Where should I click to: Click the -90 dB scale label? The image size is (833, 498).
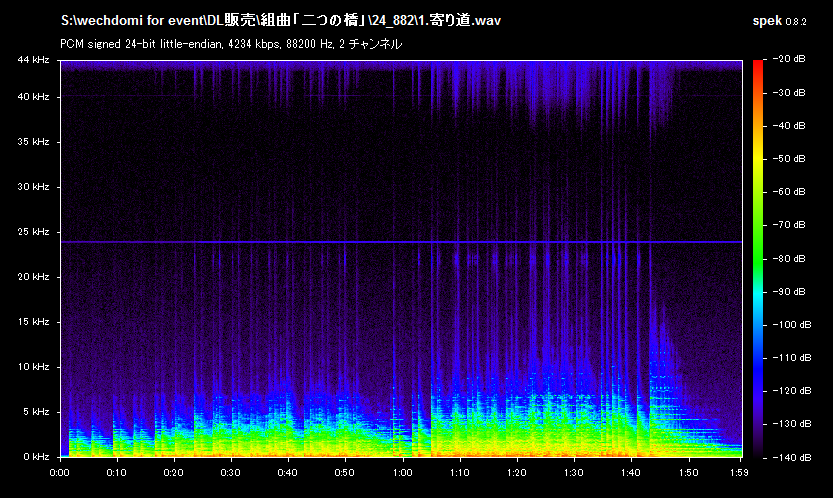(788, 292)
